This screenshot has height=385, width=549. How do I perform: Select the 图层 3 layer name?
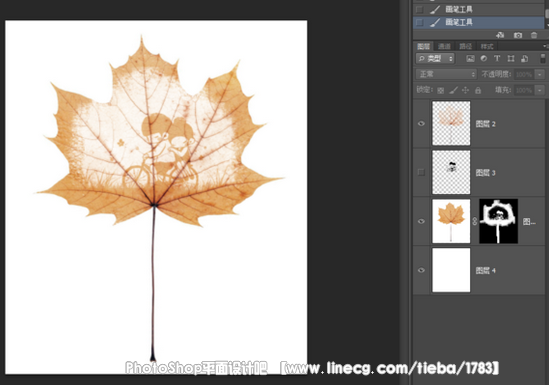click(486, 173)
